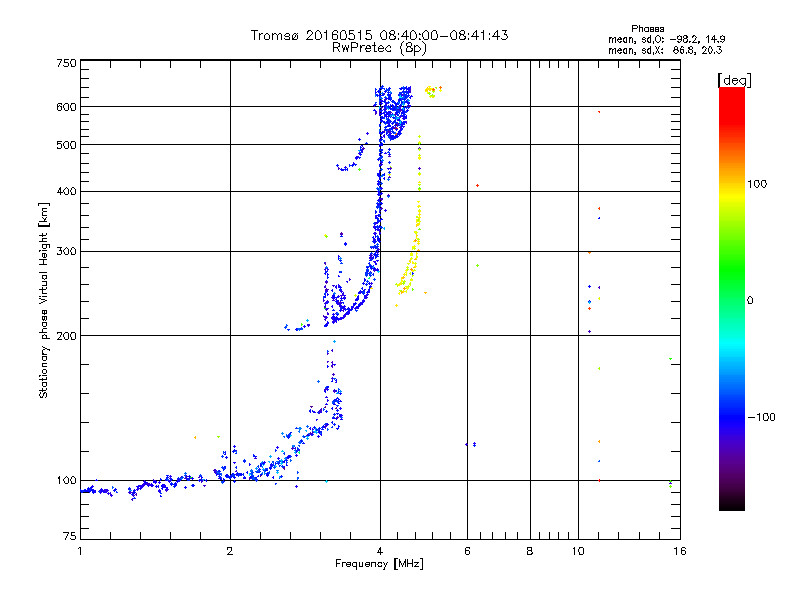
Task: Click the '400' y-axis tick label
Action: [66, 192]
